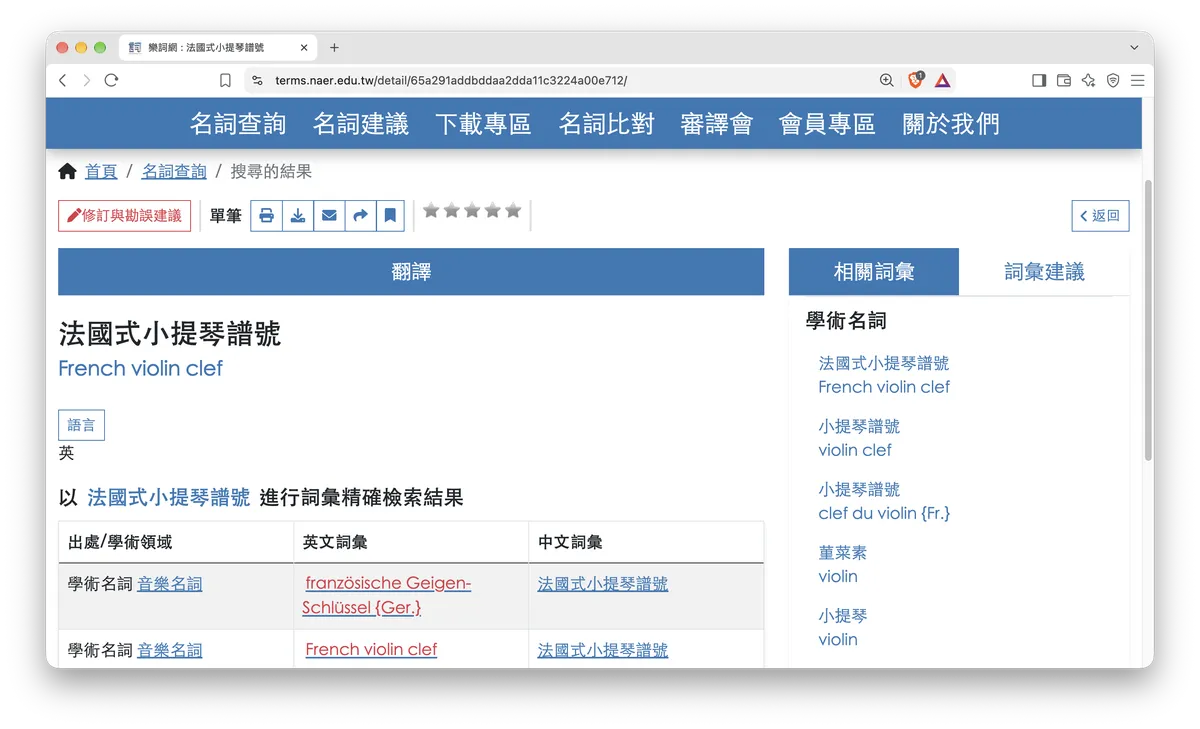Viewport: 1200px width, 729px height.
Task: Open 名詞比對 menu
Action: (607, 124)
